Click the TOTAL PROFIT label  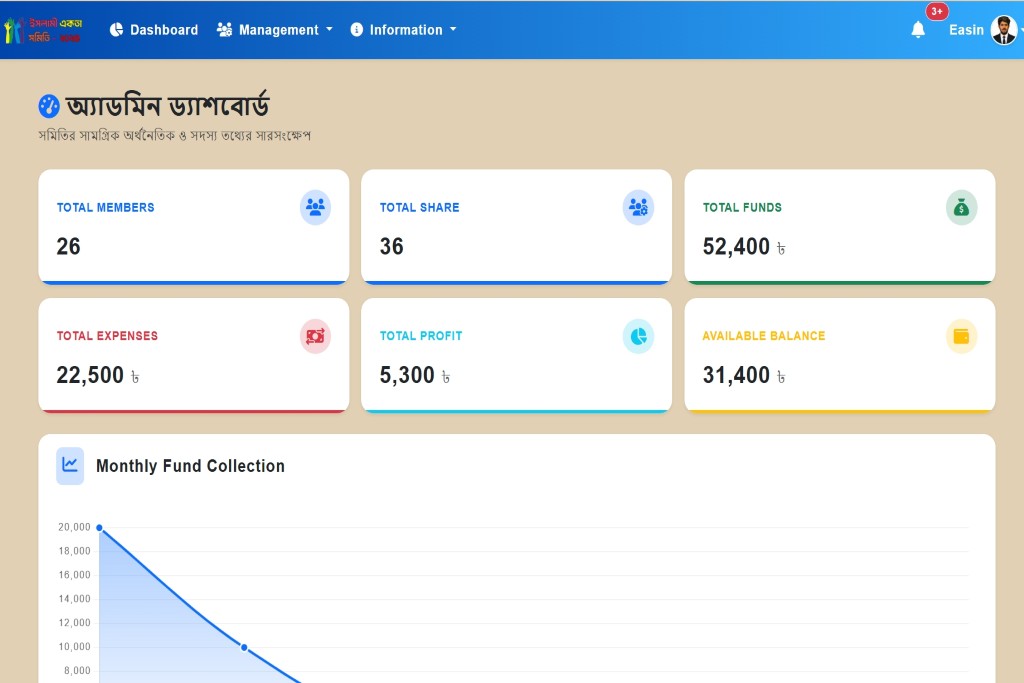(421, 336)
